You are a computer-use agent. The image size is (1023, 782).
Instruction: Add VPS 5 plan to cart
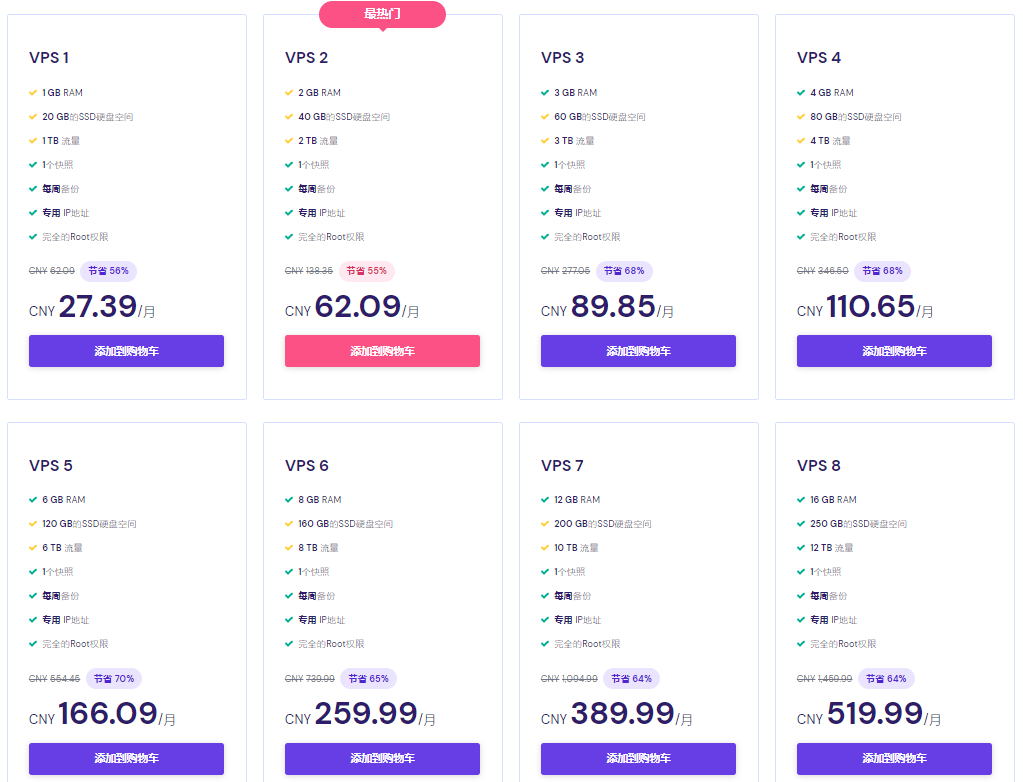pyautogui.click(x=126, y=758)
